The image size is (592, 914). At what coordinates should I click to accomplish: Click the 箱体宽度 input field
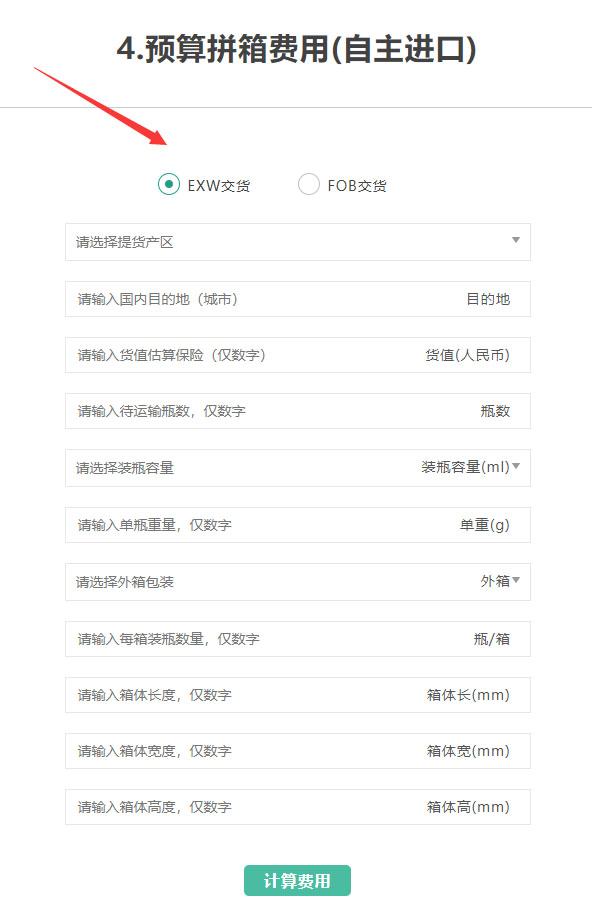pyautogui.click(x=298, y=751)
